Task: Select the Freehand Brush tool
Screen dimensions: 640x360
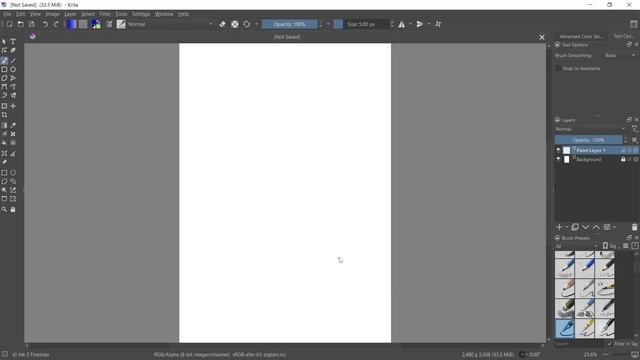Action: tap(4, 60)
